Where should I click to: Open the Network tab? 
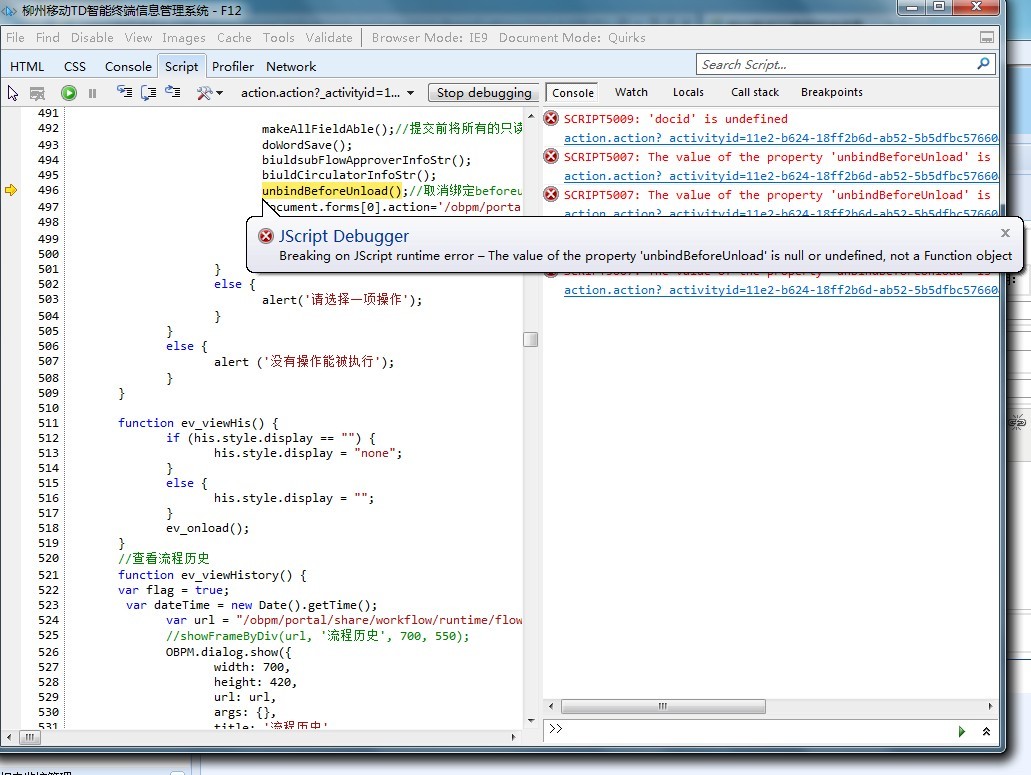pyautogui.click(x=291, y=66)
